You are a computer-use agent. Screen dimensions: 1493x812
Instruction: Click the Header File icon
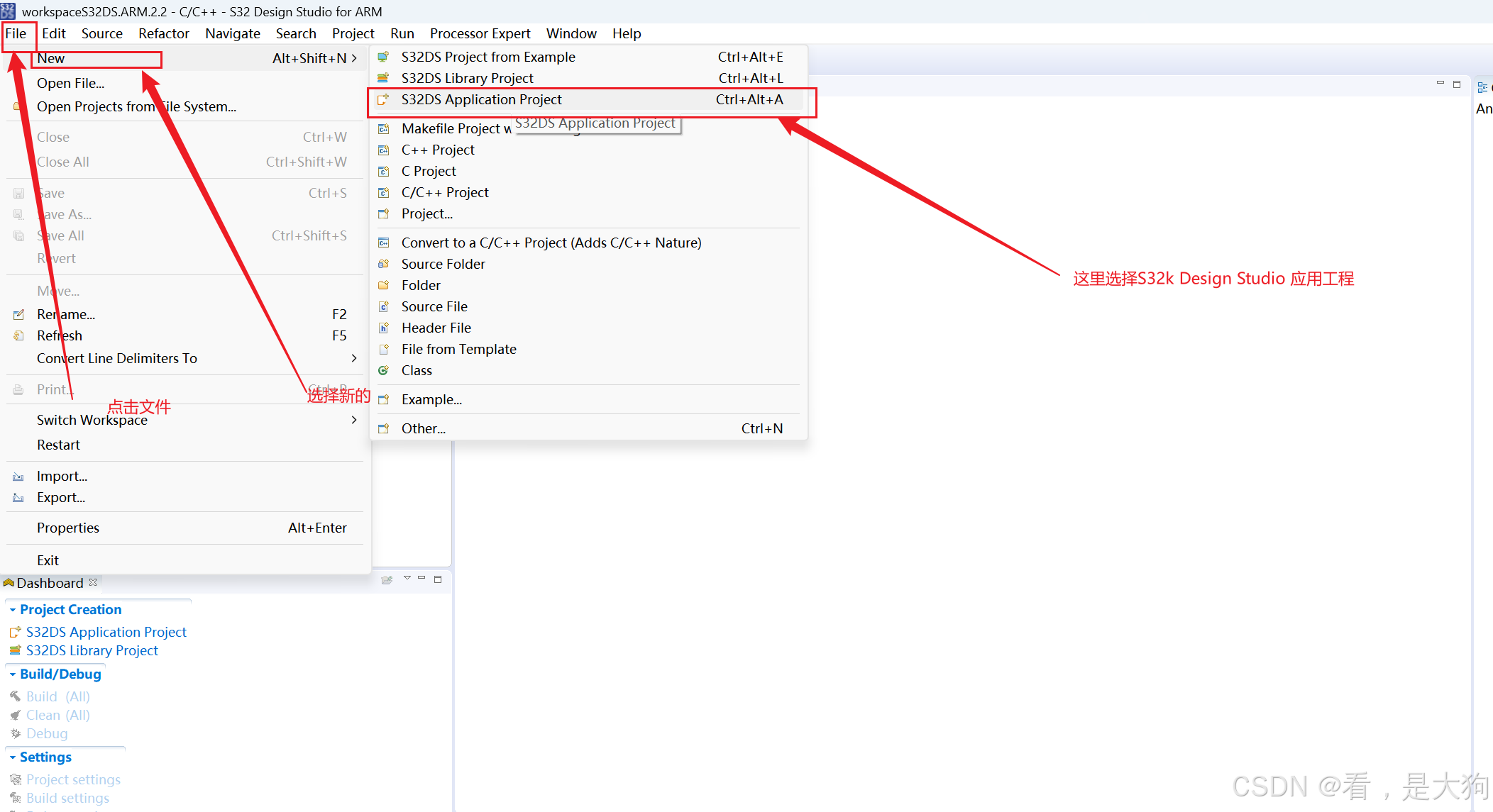pos(383,328)
